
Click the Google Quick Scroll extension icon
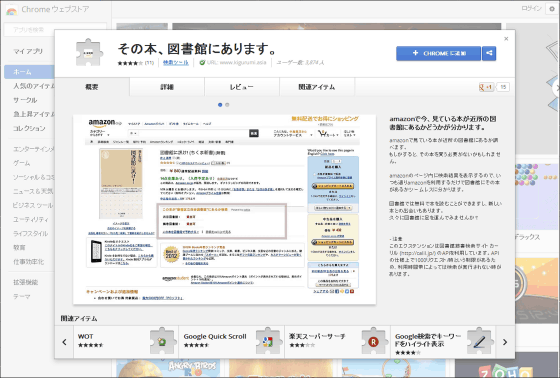point(269,341)
